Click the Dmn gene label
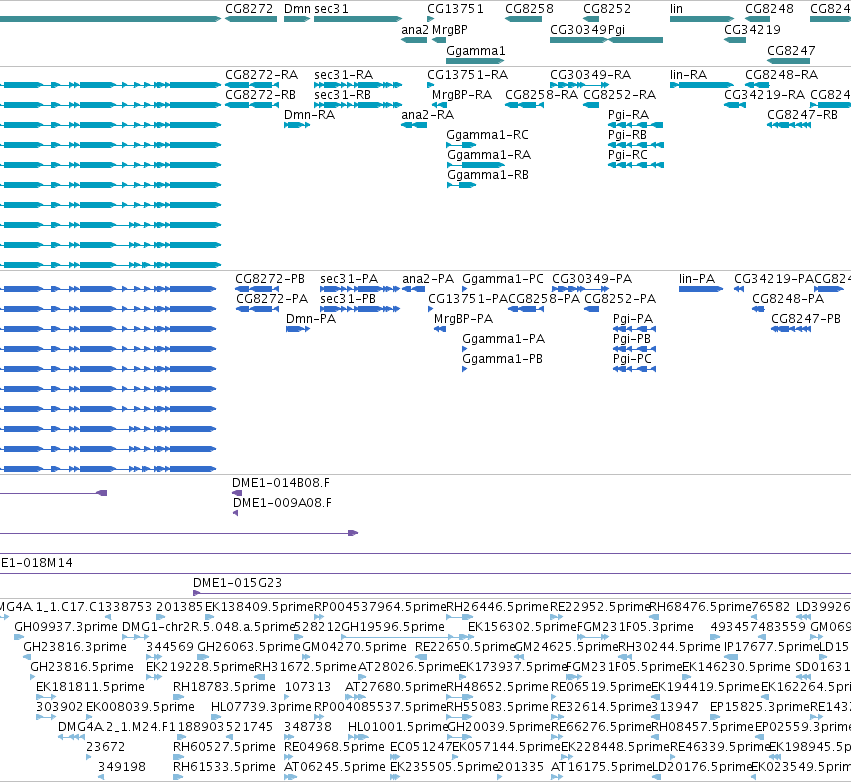851x782 pixels. coord(297,9)
